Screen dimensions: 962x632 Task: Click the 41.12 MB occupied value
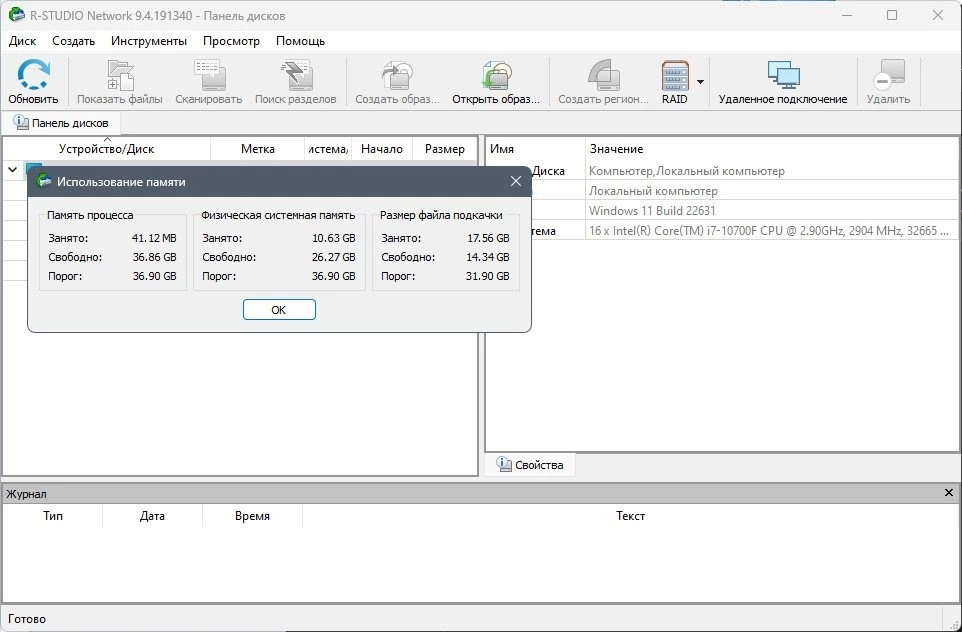coord(154,238)
